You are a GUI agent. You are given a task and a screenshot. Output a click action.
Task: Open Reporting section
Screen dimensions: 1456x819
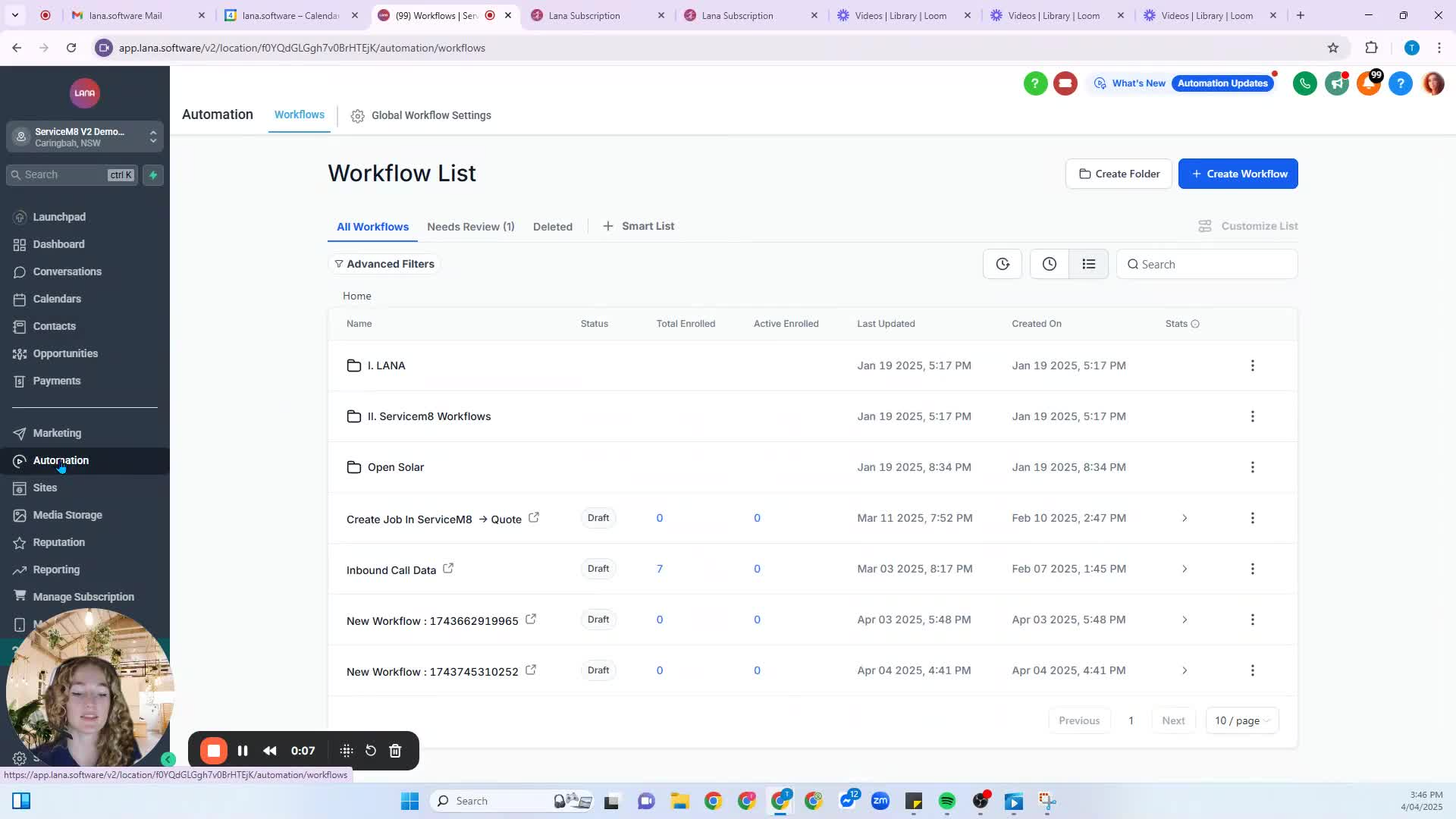pos(56,570)
